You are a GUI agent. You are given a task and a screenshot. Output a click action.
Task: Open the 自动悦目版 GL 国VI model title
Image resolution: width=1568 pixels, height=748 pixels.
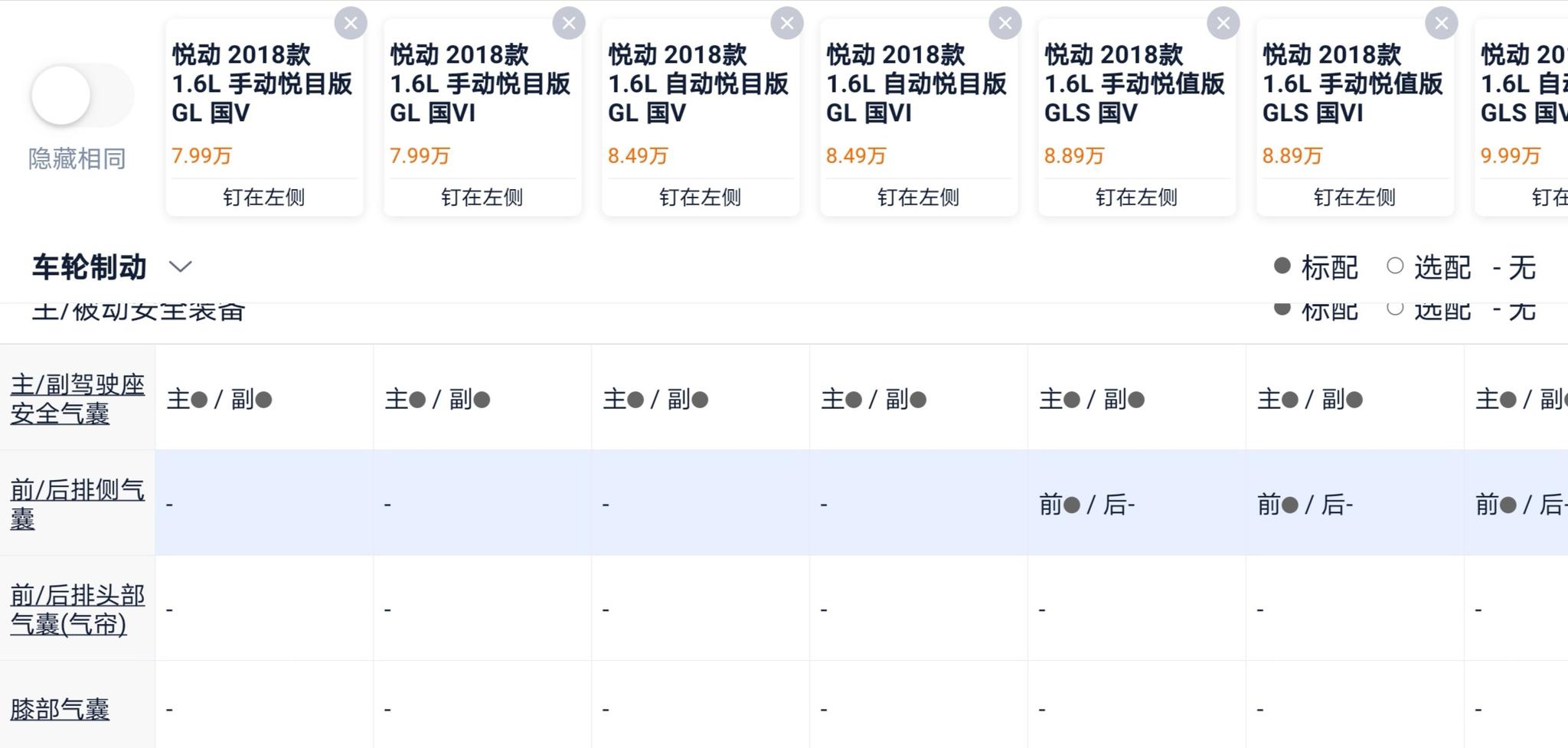point(916,83)
